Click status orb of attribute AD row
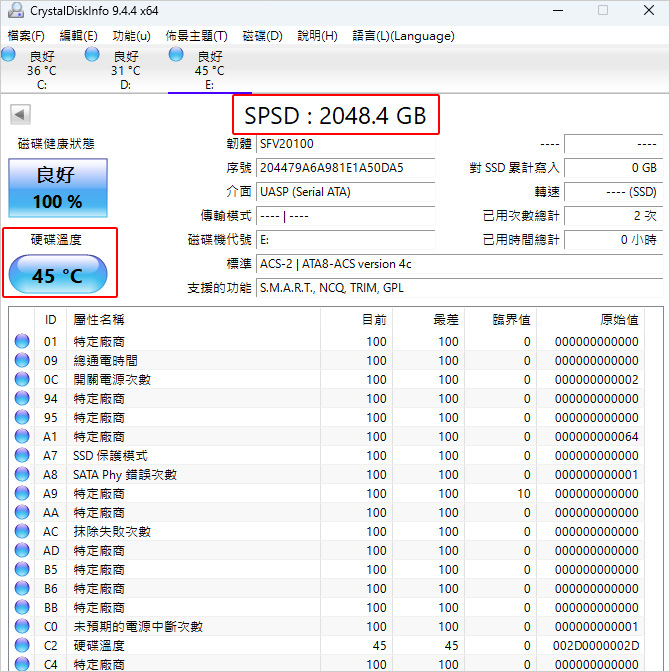Image resolution: width=670 pixels, height=672 pixels. coord(22,550)
